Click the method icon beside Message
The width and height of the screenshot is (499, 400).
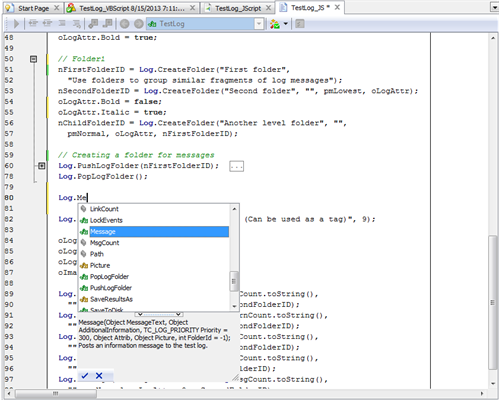tap(84, 232)
